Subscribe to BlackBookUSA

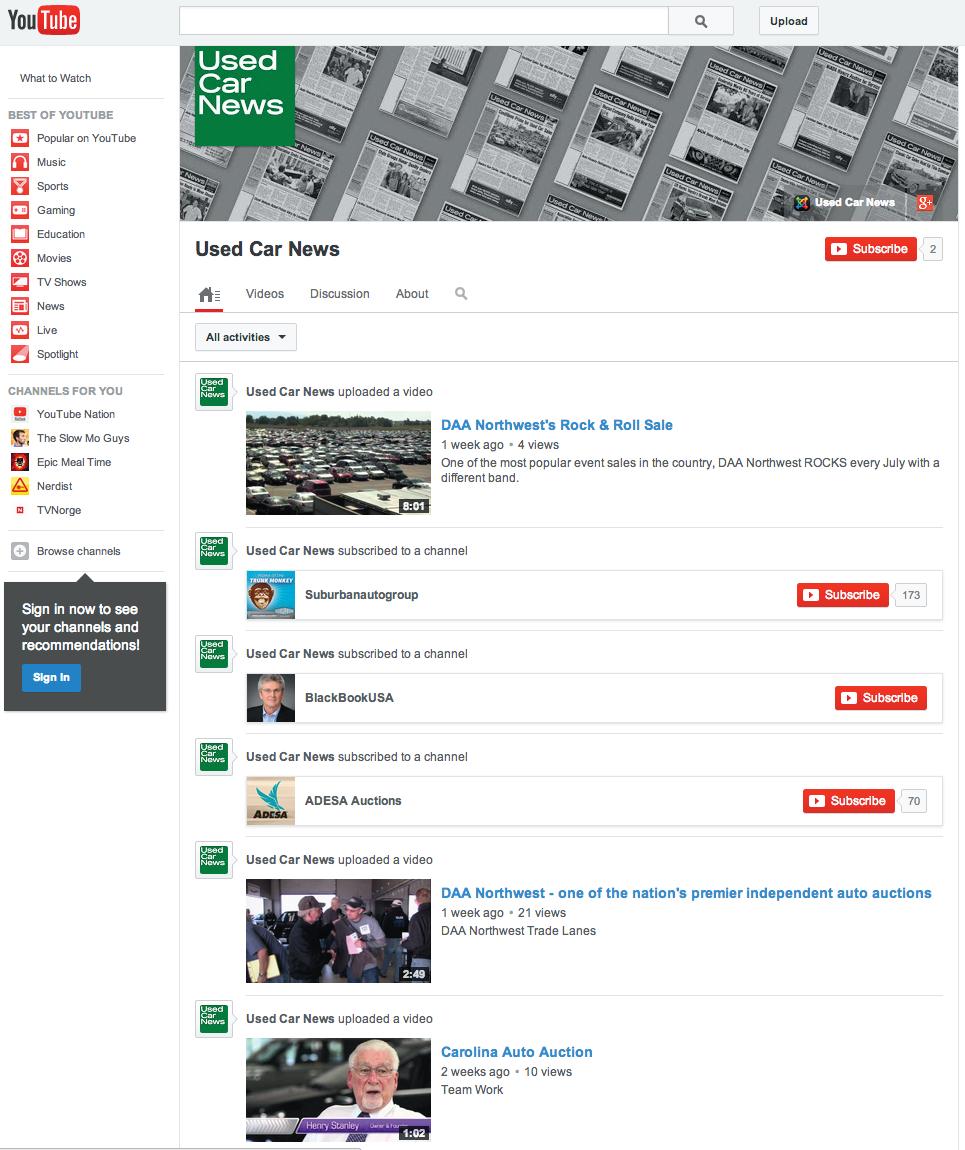(881, 697)
